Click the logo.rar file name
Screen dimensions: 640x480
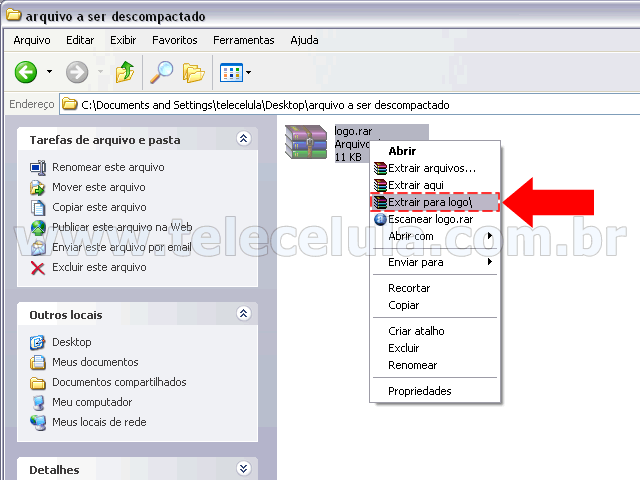(353, 131)
